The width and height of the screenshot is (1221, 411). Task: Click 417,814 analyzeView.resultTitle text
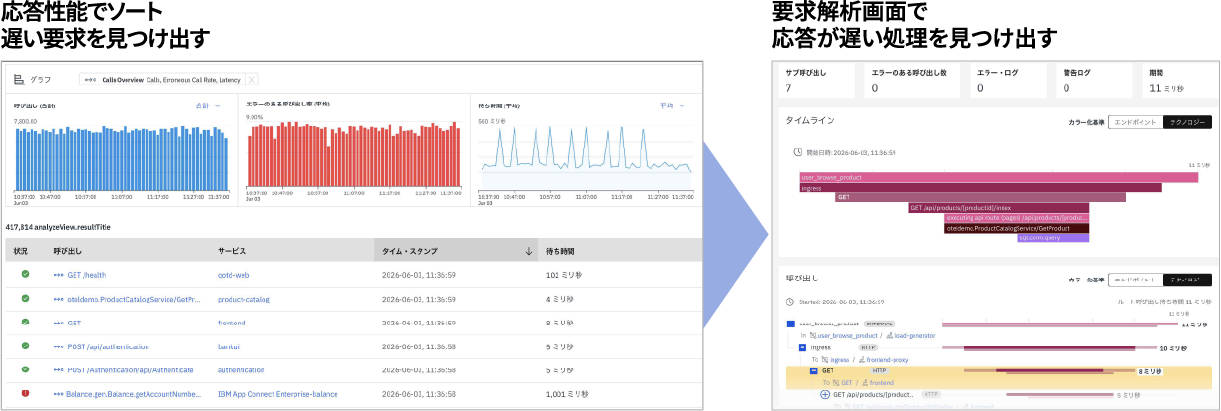pyautogui.click(x=58, y=227)
